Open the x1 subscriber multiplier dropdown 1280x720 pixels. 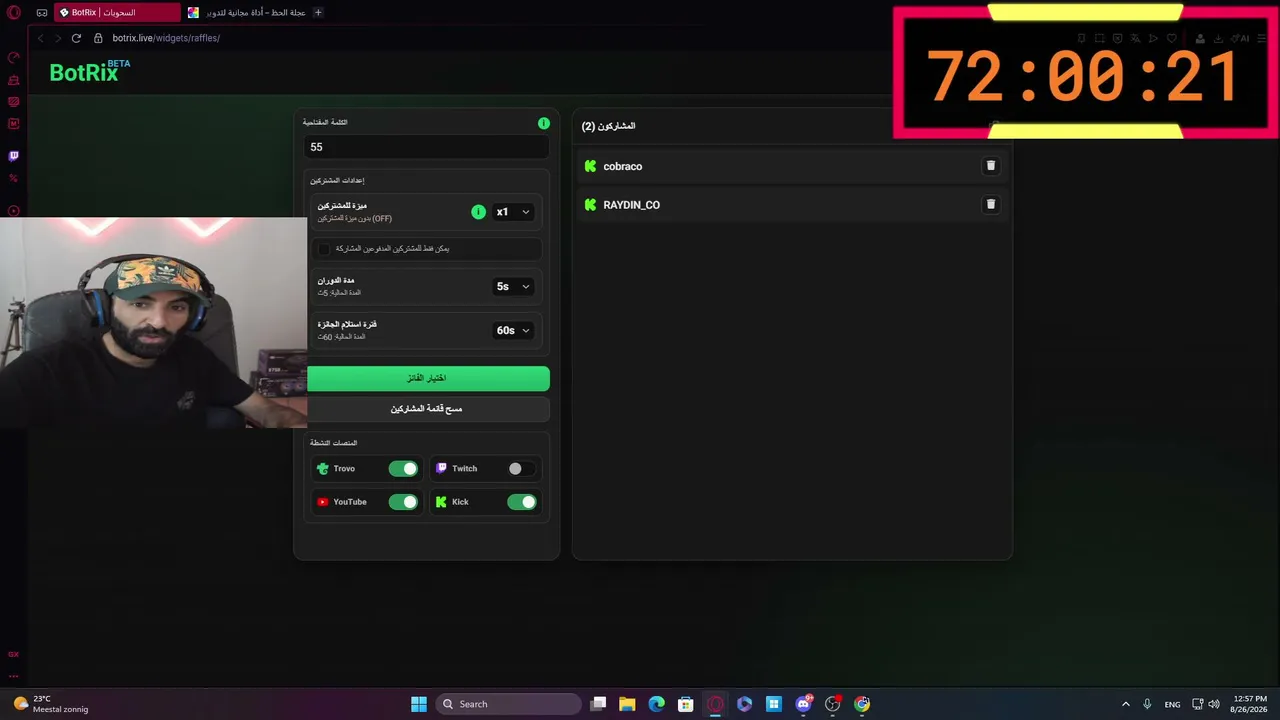click(513, 212)
